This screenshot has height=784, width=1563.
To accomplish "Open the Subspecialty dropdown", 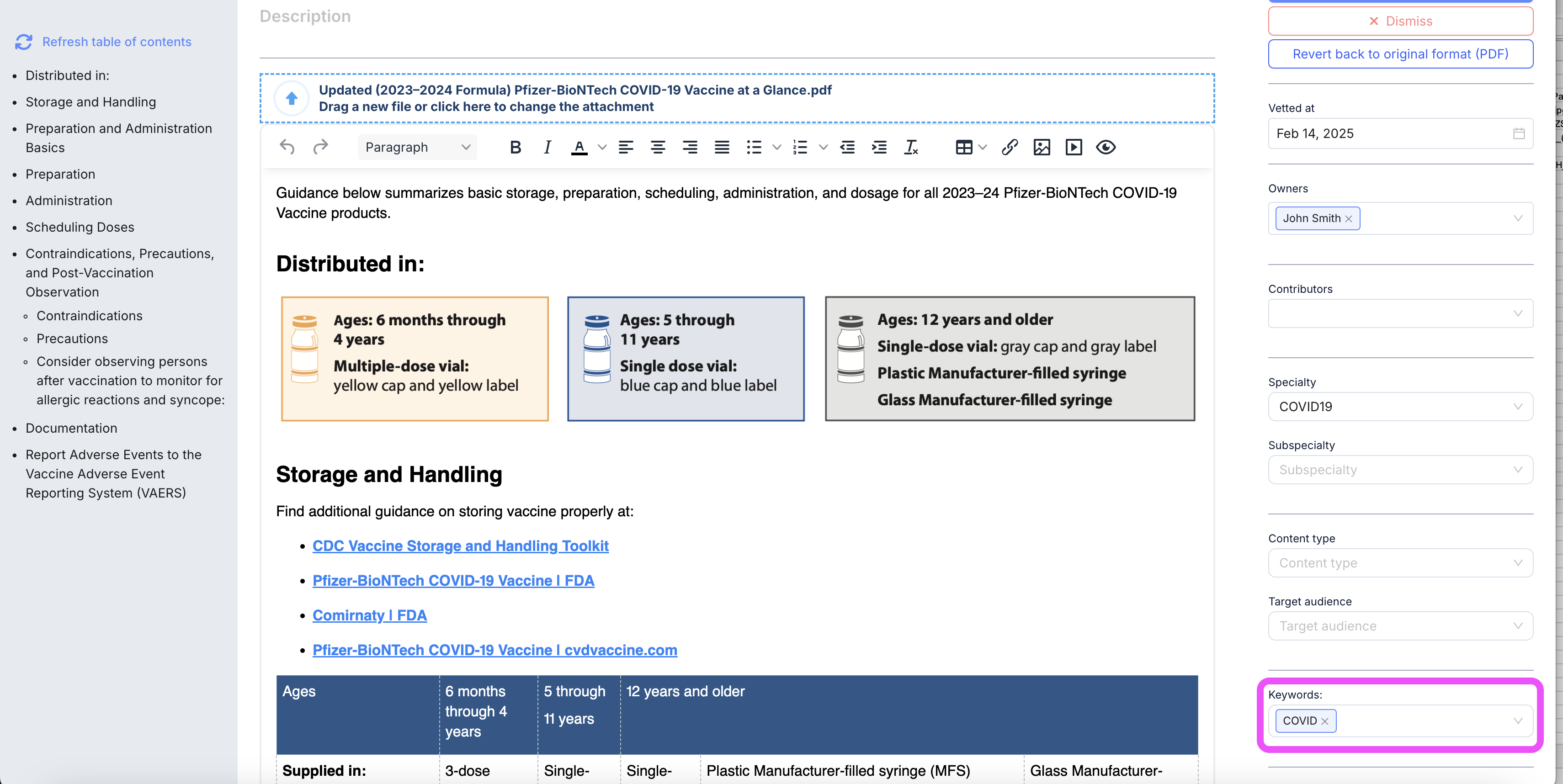I will 1400,470.
